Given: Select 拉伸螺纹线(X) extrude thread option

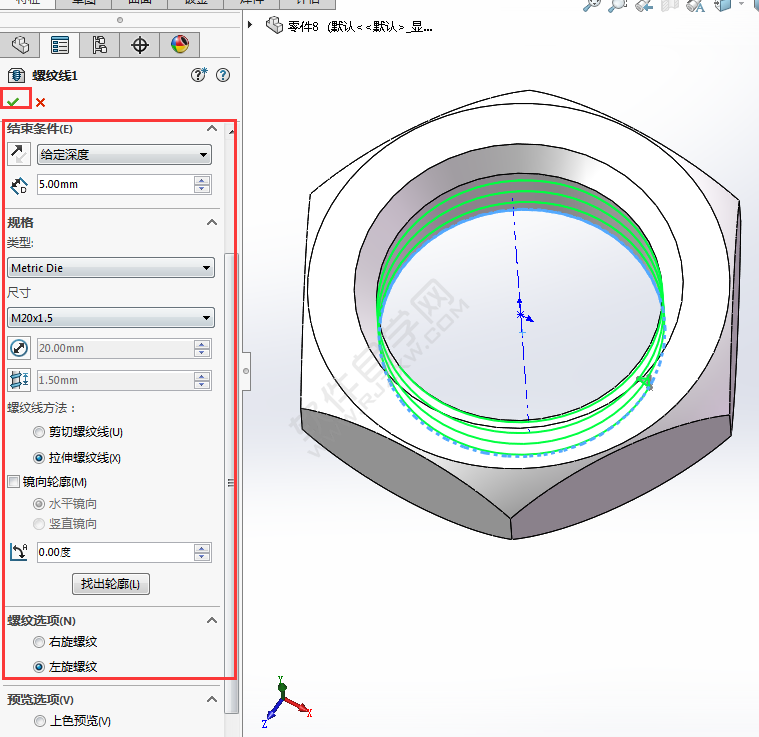Looking at the screenshot, I should tap(39, 458).
